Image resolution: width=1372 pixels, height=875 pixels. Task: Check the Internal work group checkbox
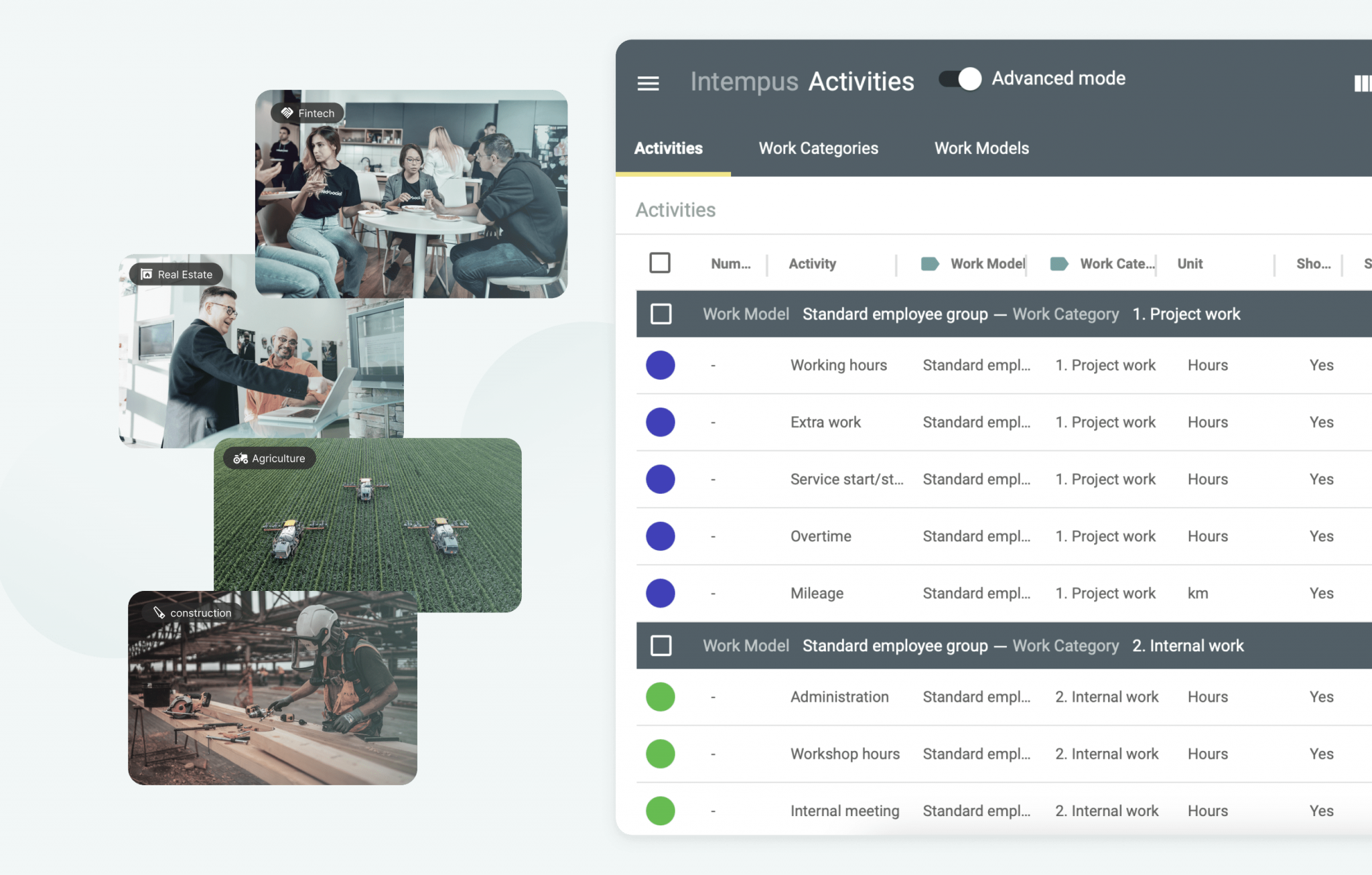point(661,645)
